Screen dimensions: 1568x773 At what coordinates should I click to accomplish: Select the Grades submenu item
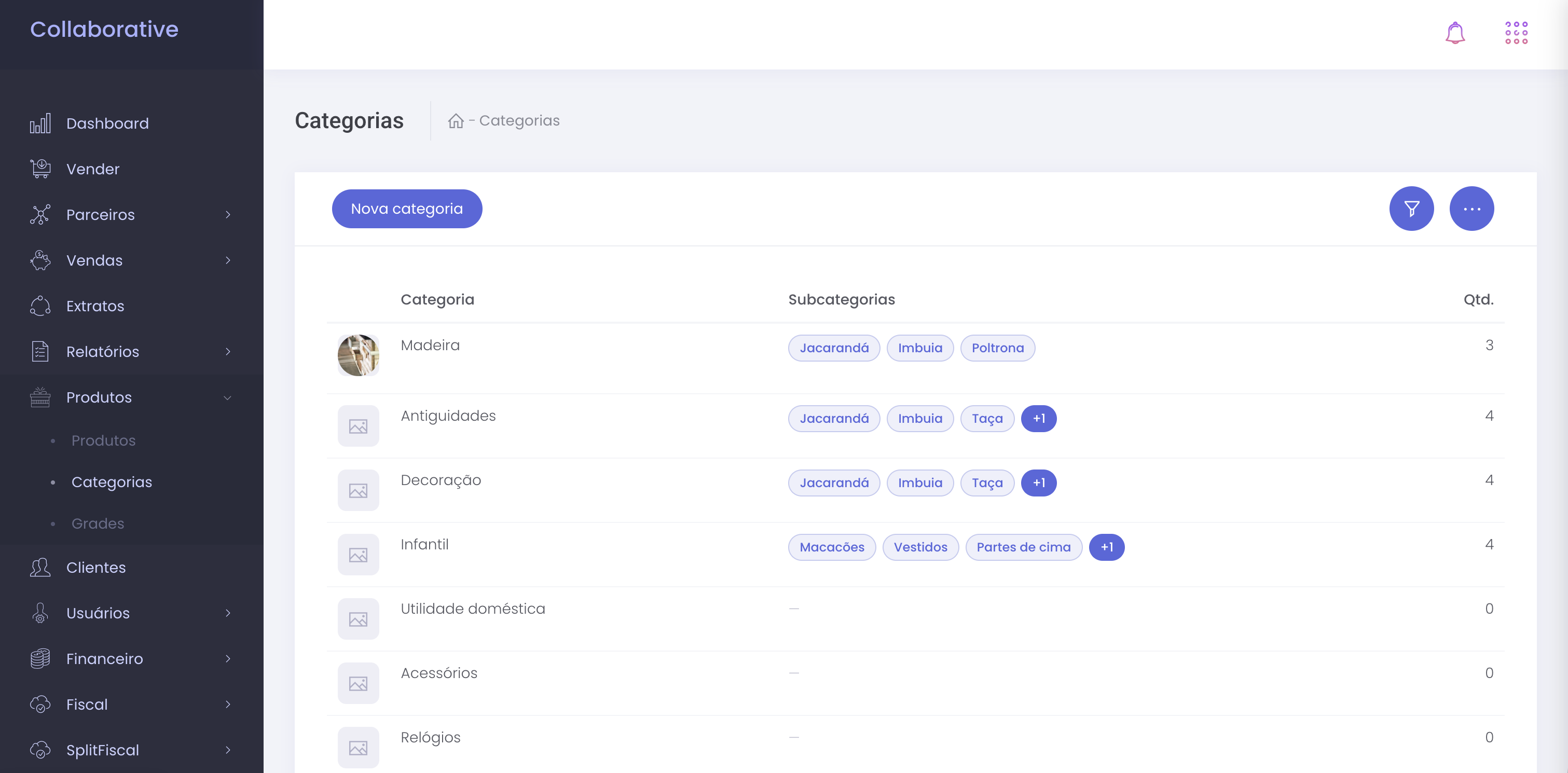pos(98,523)
